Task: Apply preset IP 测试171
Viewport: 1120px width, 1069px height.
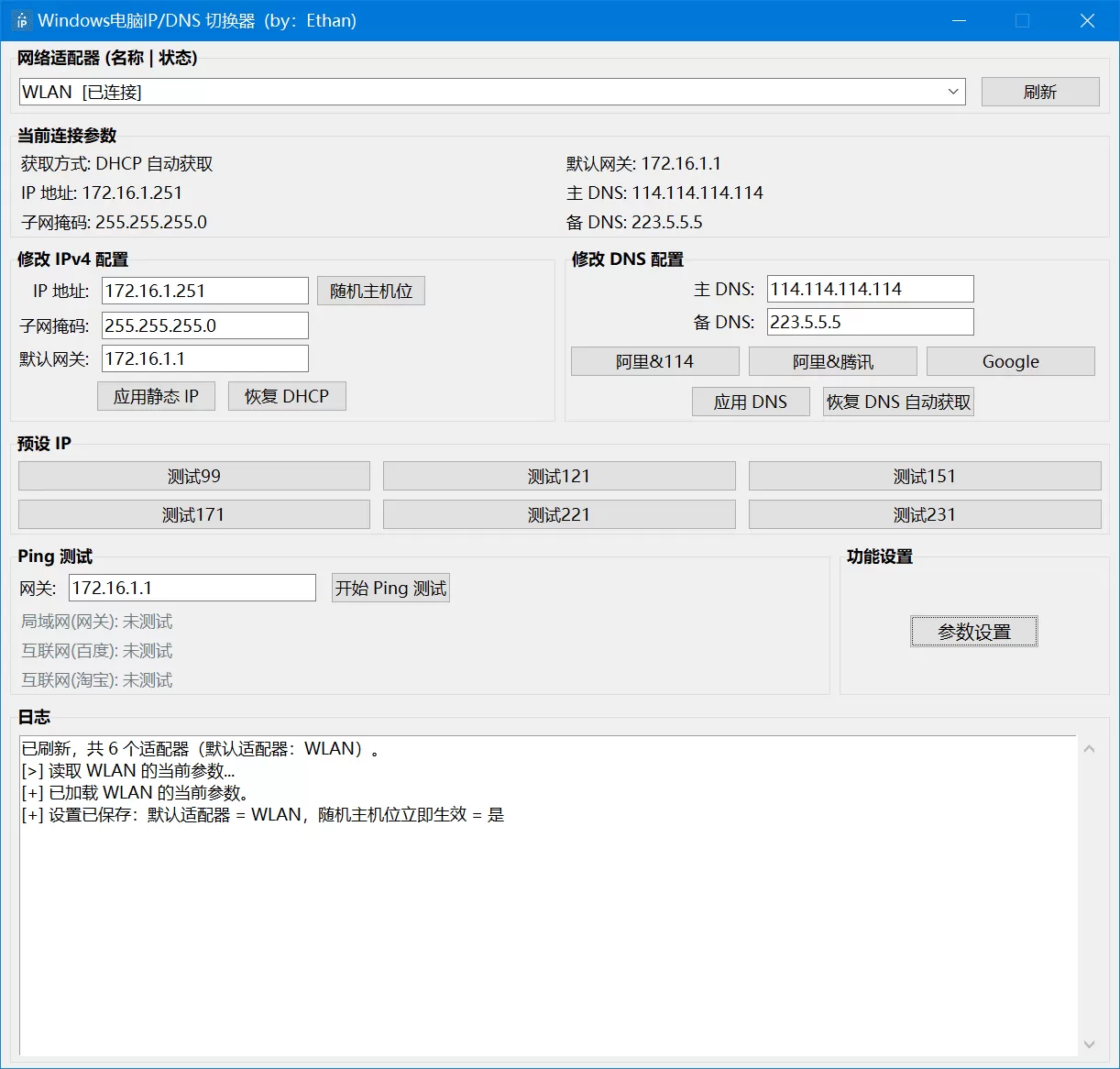Action: (x=194, y=514)
